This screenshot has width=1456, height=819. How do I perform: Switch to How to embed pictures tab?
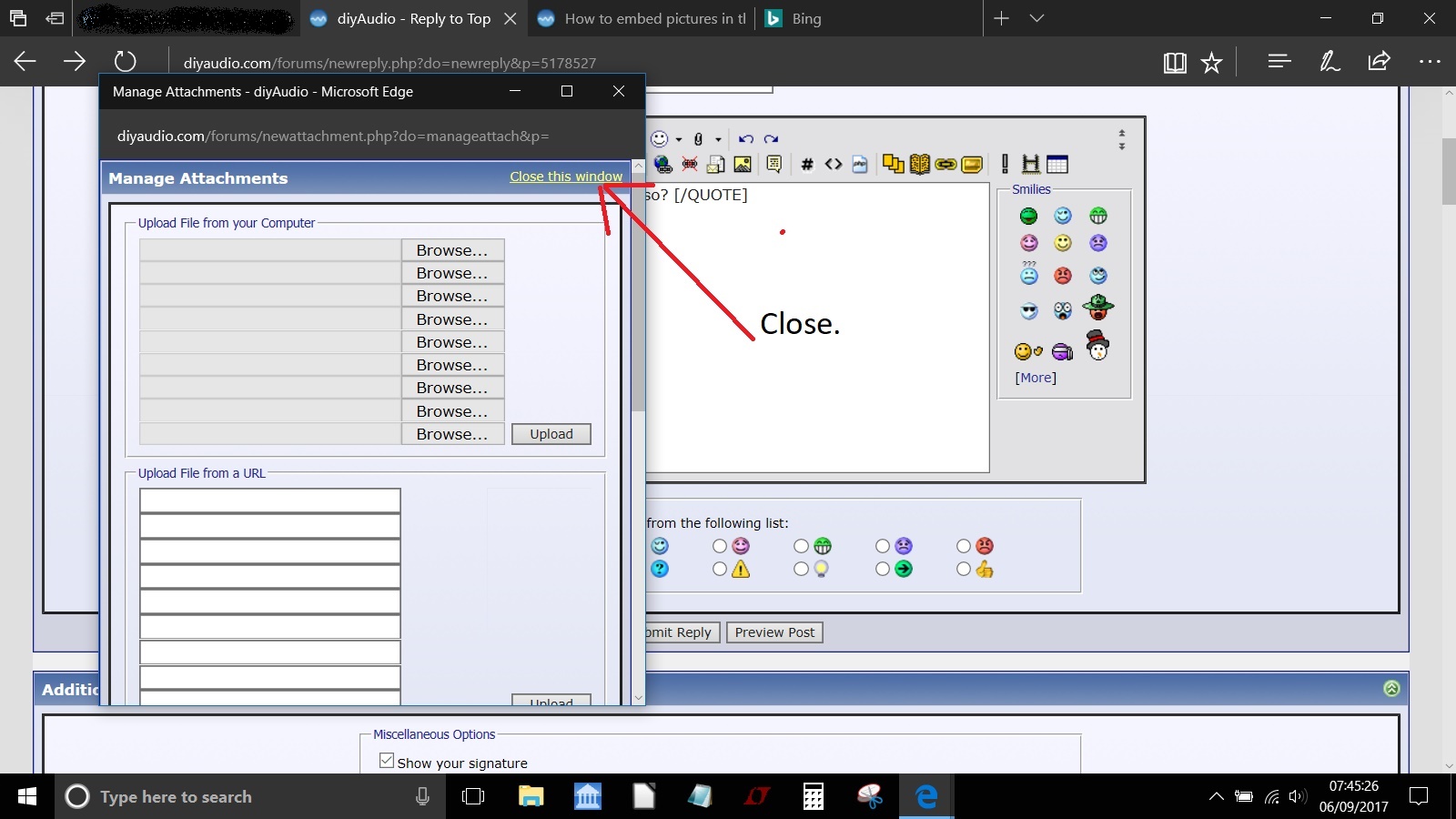point(642,18)
